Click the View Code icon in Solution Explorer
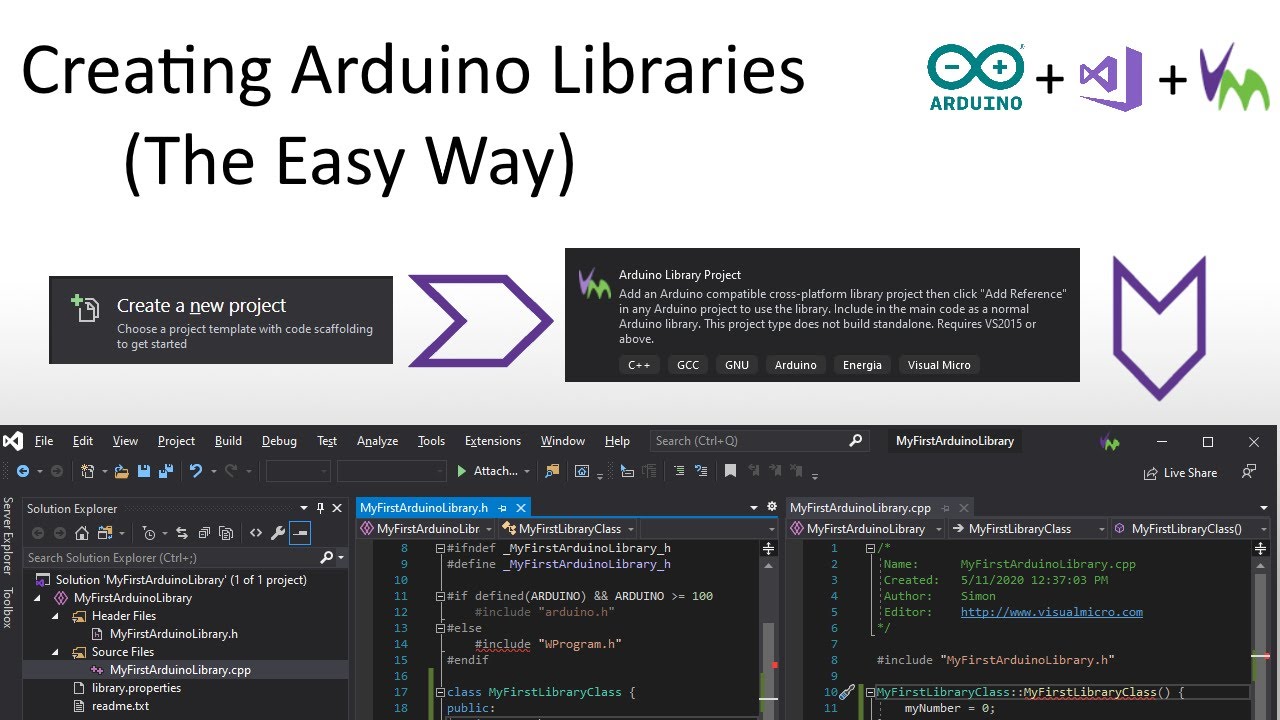This screenshot has width=1280, height=720. pyautogui.click(x=256, y=532)
